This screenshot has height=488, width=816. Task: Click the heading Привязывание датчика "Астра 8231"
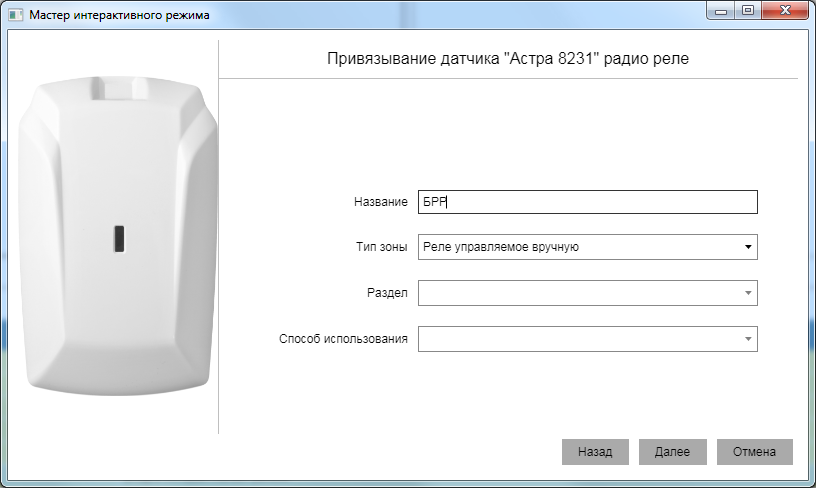pos(507,58)
